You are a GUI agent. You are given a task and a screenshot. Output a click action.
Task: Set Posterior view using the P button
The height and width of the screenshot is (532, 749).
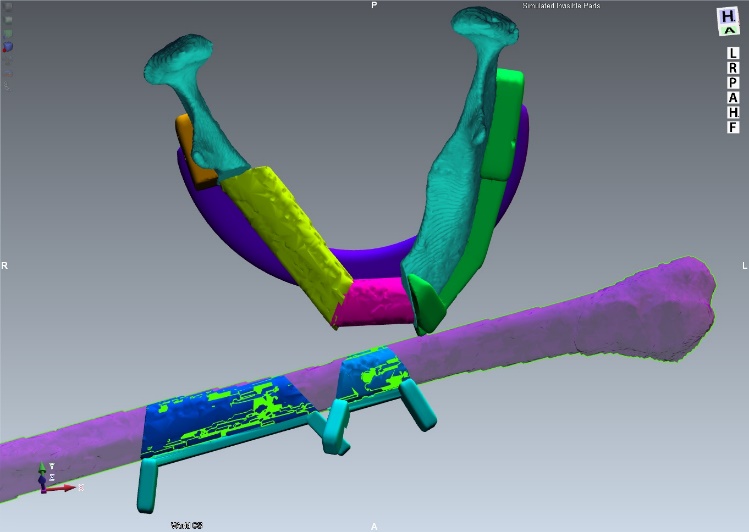click(x=734, y=83)
